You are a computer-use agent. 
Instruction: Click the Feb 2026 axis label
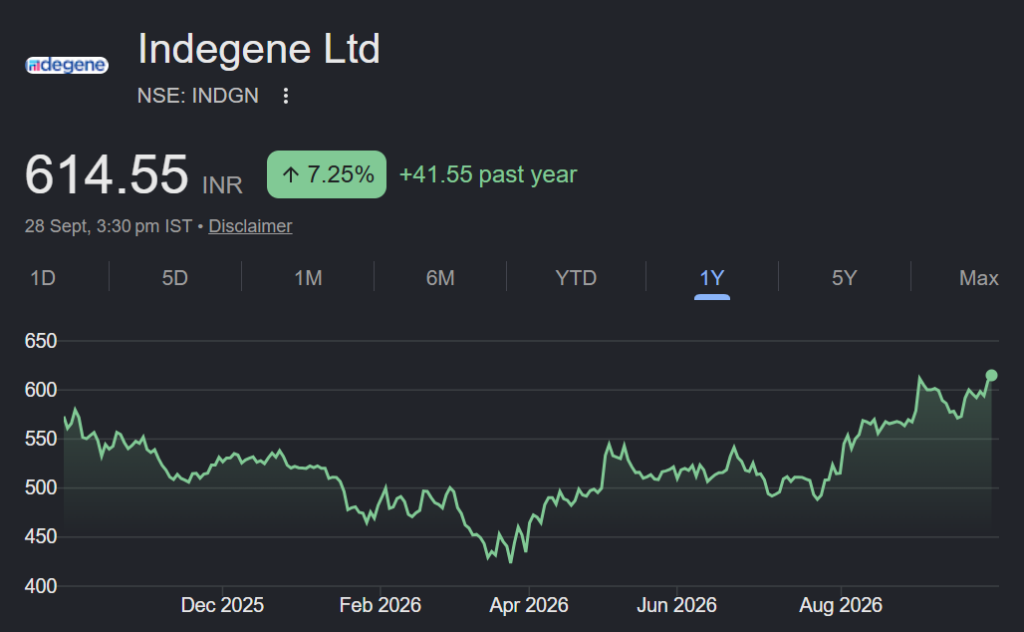click(380, 605)
